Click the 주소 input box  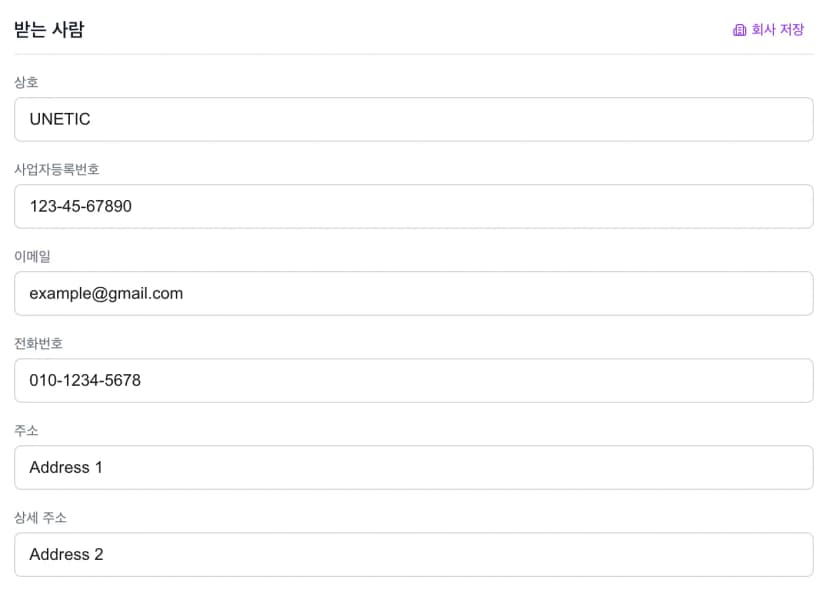point(414,467)
